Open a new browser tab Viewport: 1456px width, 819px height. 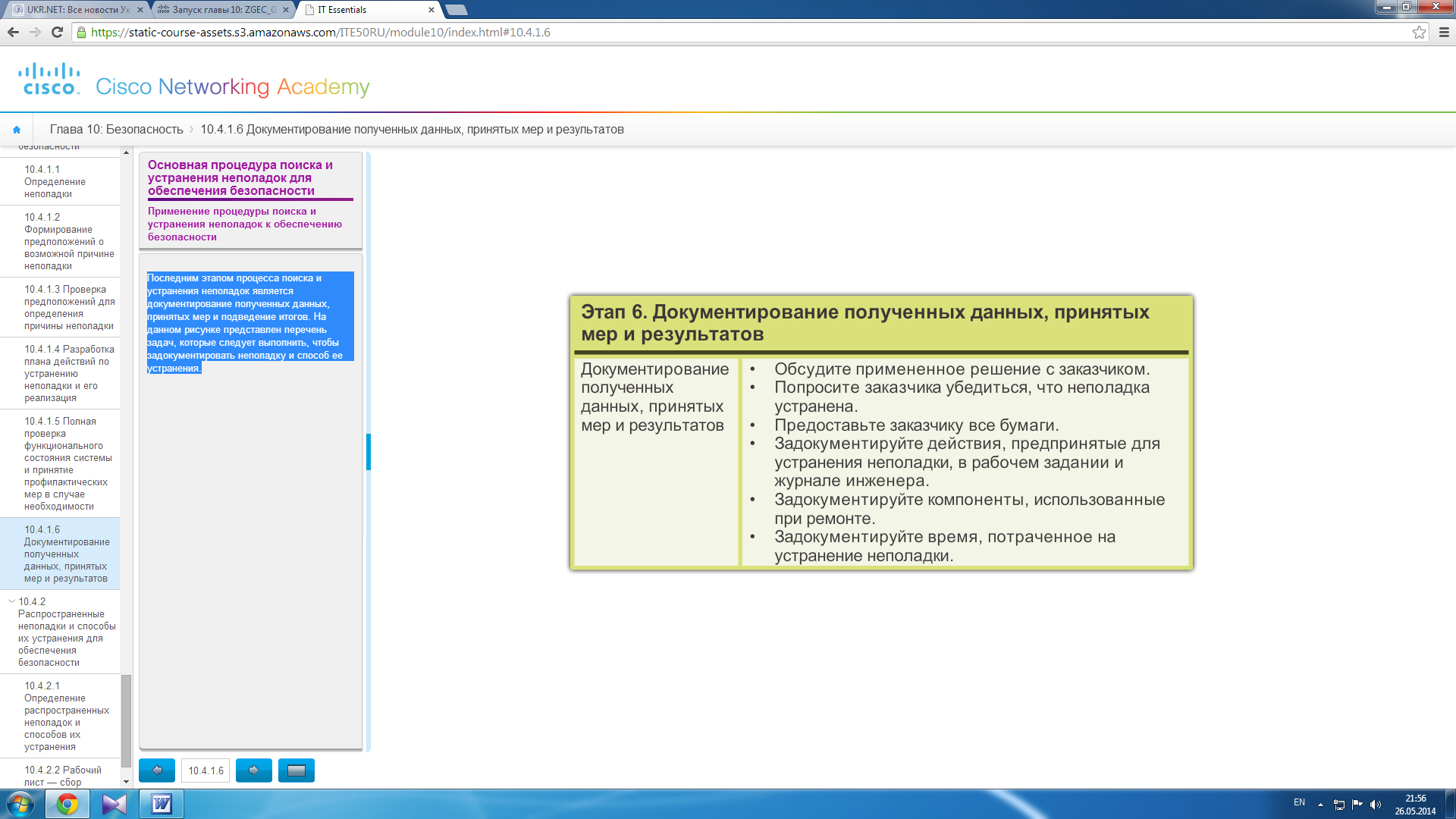coord(457,10)
